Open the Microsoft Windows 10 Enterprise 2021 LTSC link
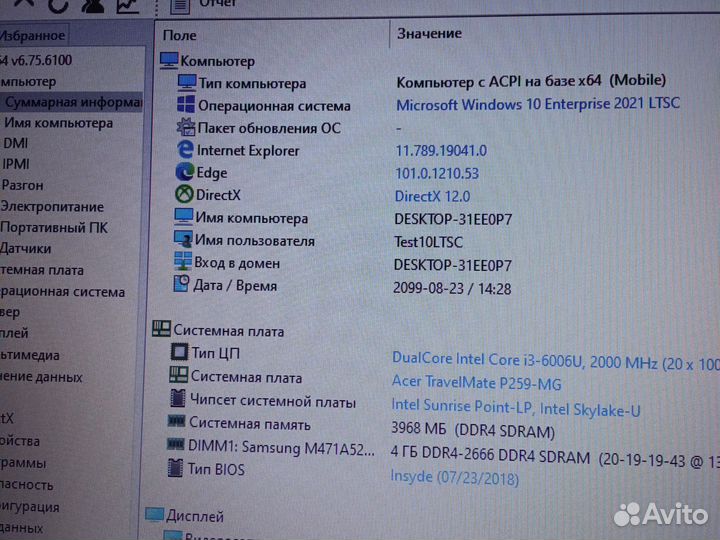 pos(538,104)
